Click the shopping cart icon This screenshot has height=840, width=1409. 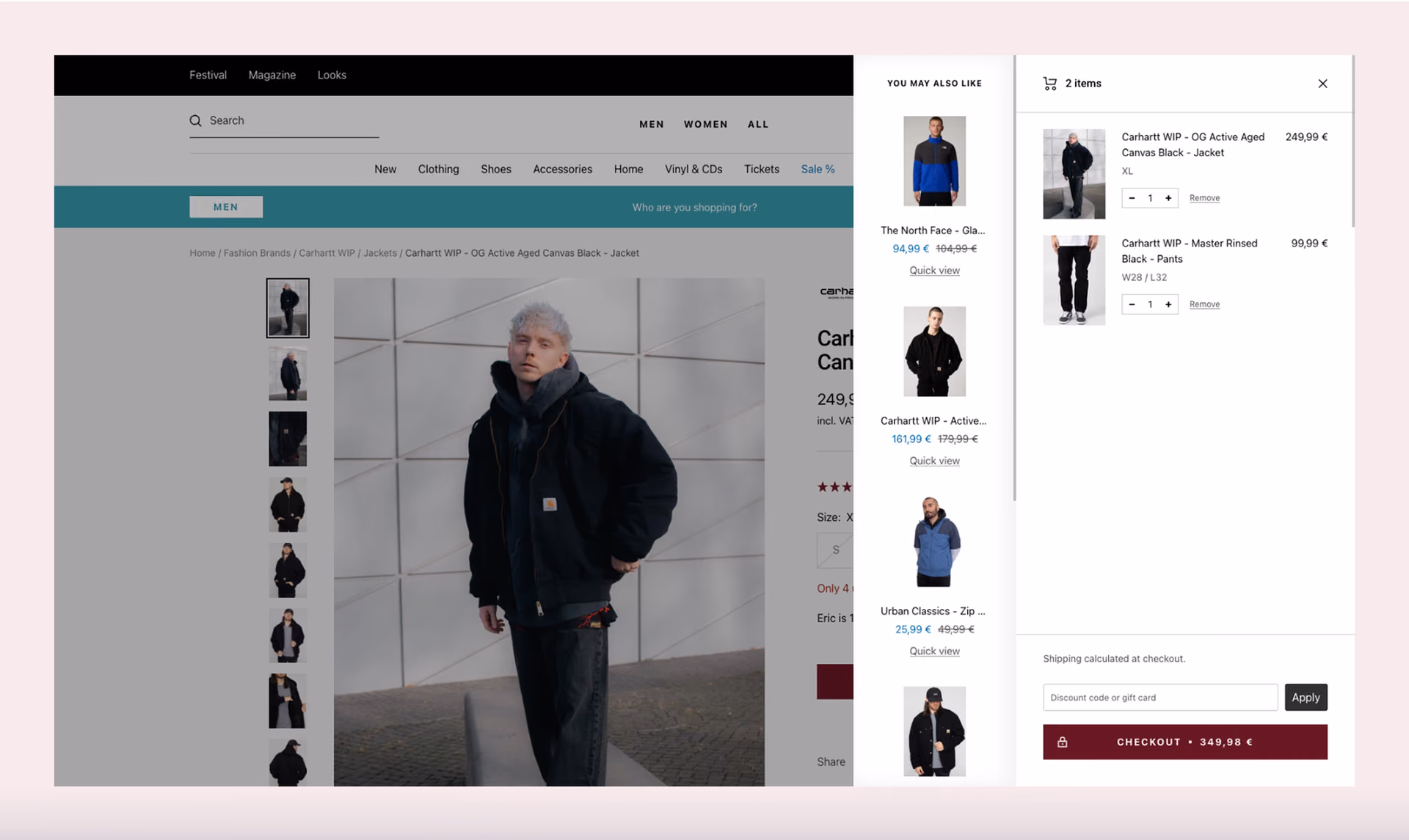pos(1050,84)
